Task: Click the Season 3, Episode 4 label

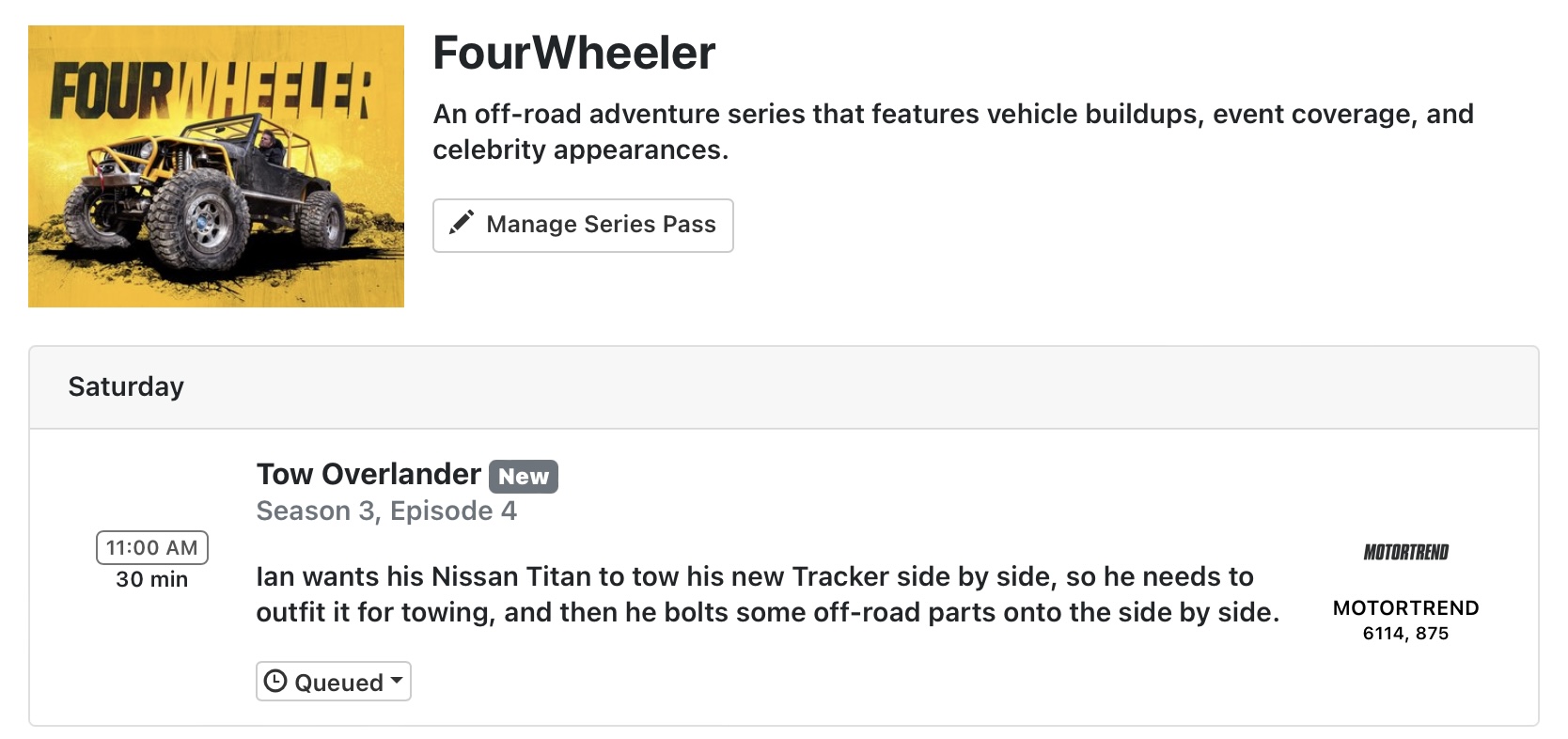Action: pyautogui.click(x=386, y=511)
